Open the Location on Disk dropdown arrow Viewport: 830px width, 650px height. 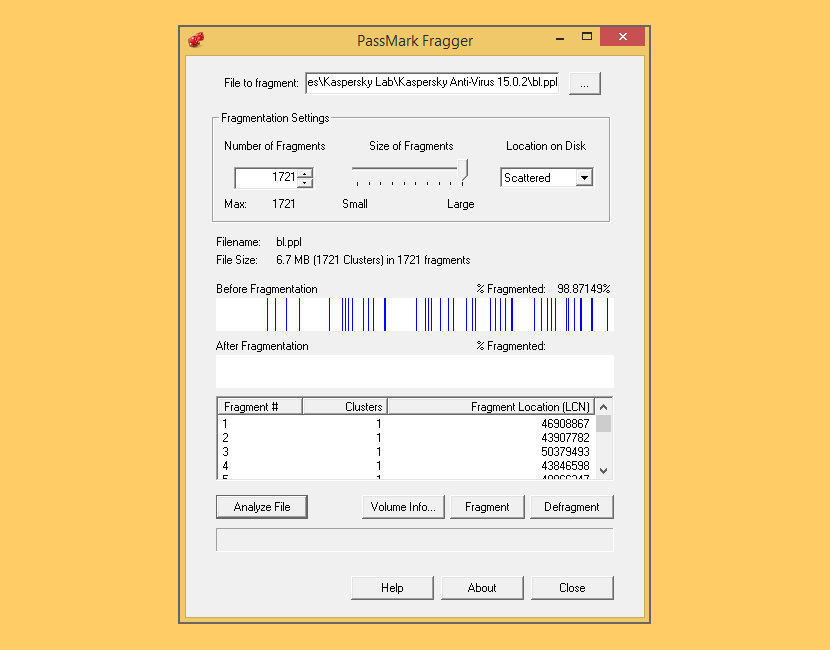(x=584, y=178)
